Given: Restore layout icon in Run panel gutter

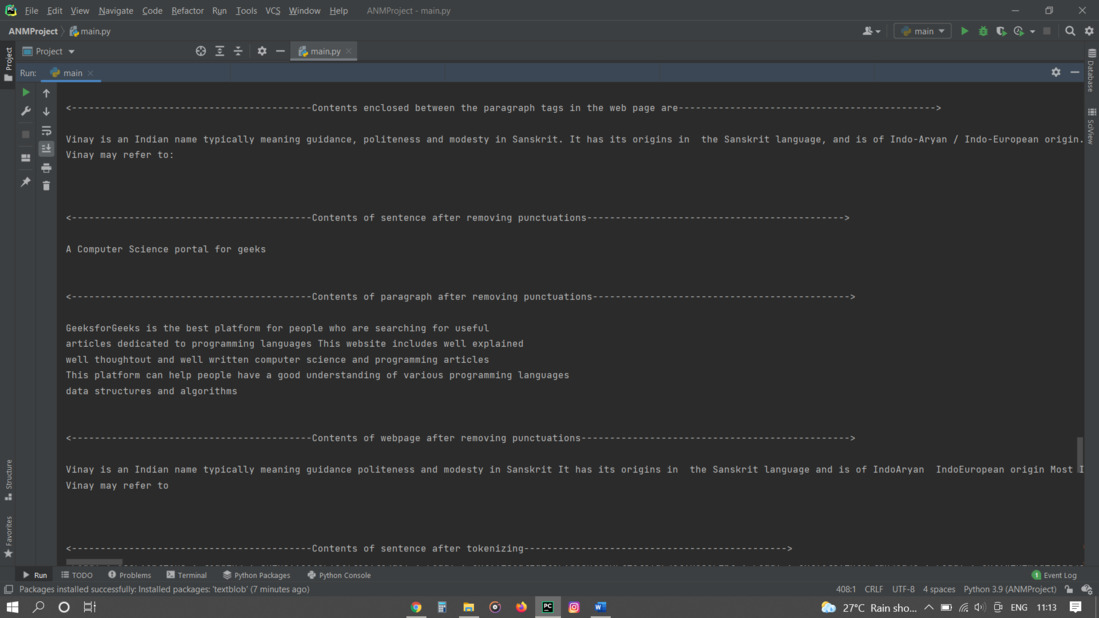Looking at the screenshot, I should click(x=26, y=158).
